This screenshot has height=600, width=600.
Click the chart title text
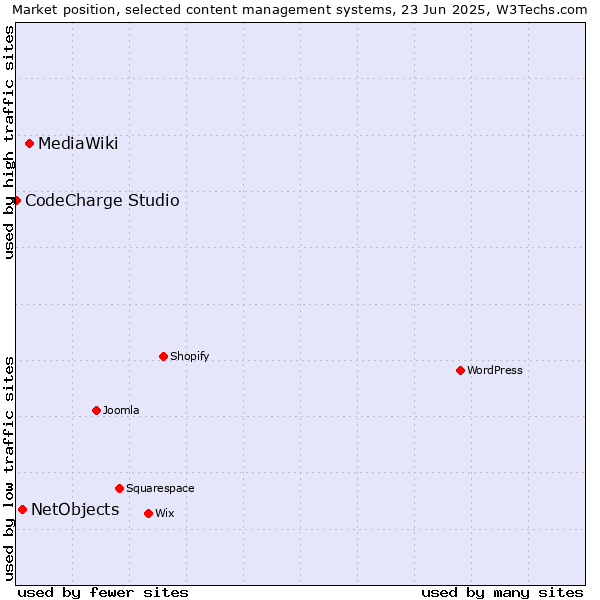(x=300, y=10)
